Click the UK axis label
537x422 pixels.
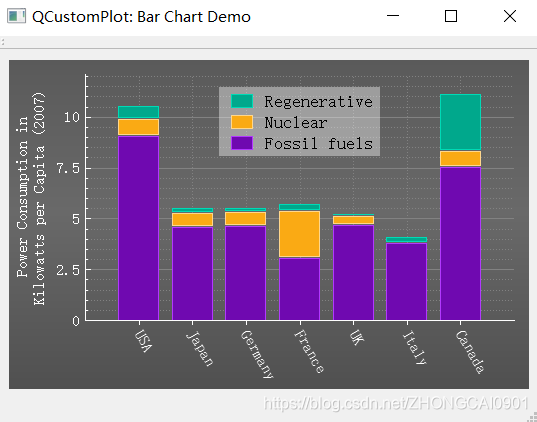357,337
